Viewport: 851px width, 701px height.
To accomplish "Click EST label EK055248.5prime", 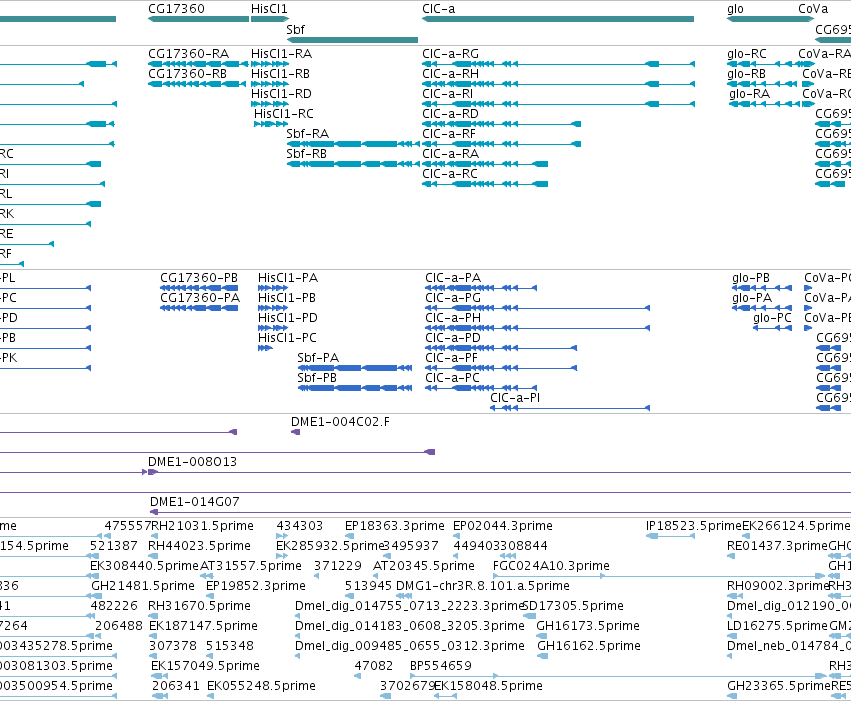I will pyautogui.click(x=261, y=687).
